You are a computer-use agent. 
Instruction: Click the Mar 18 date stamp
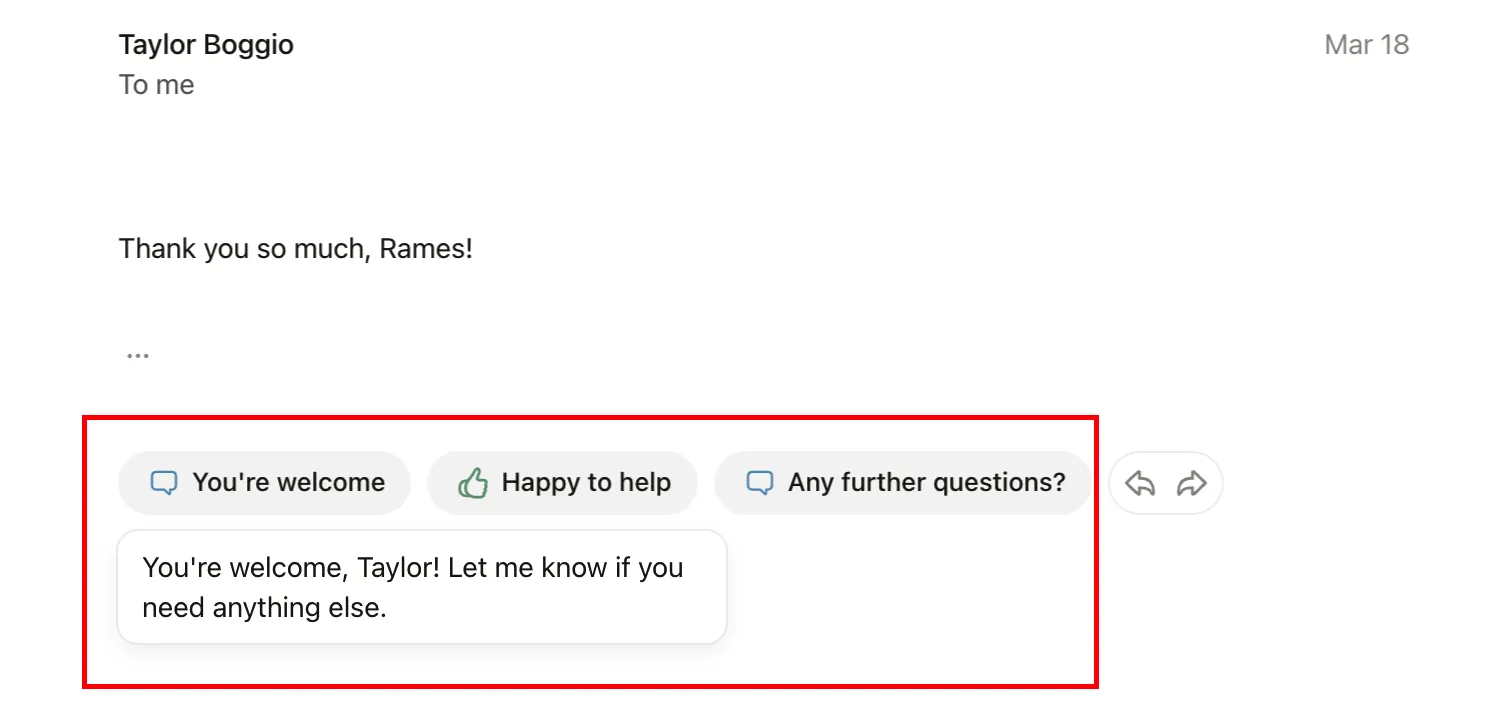(1366, 45)
